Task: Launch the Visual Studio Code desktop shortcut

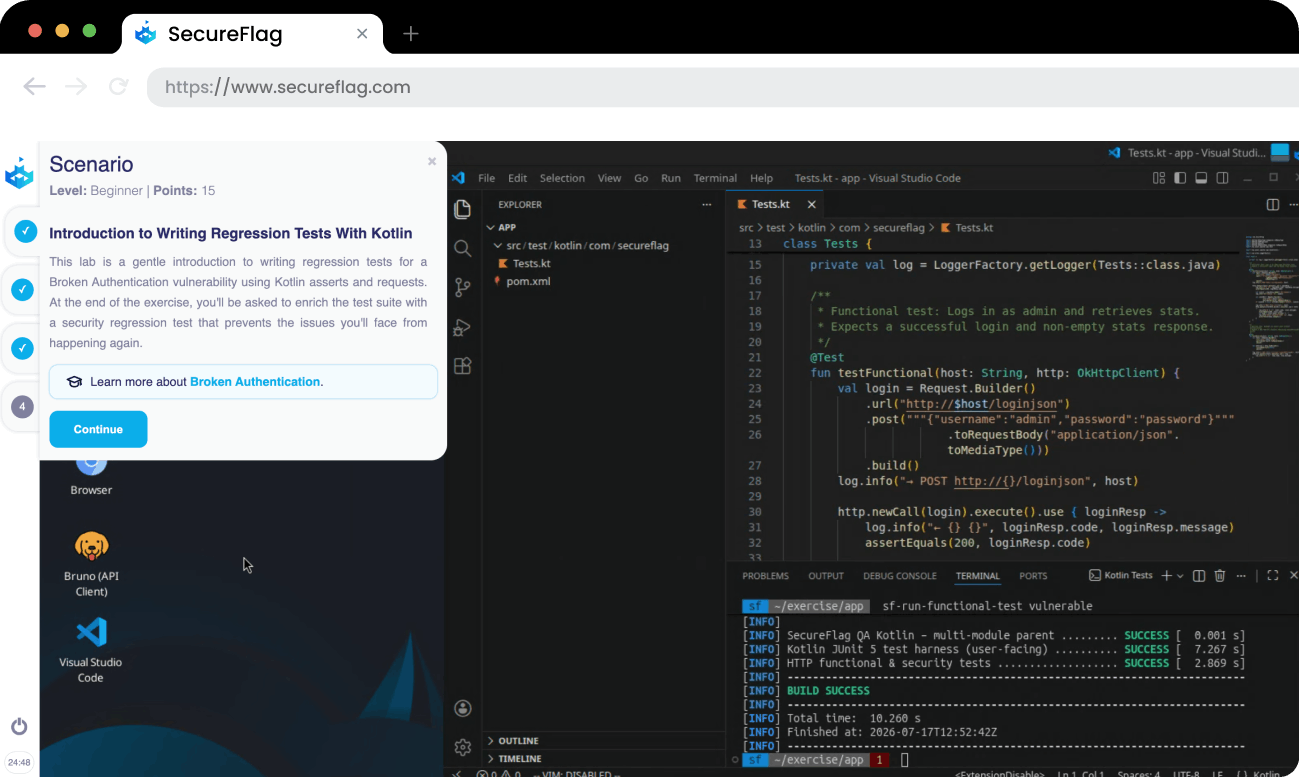Action: click(91, 650)
